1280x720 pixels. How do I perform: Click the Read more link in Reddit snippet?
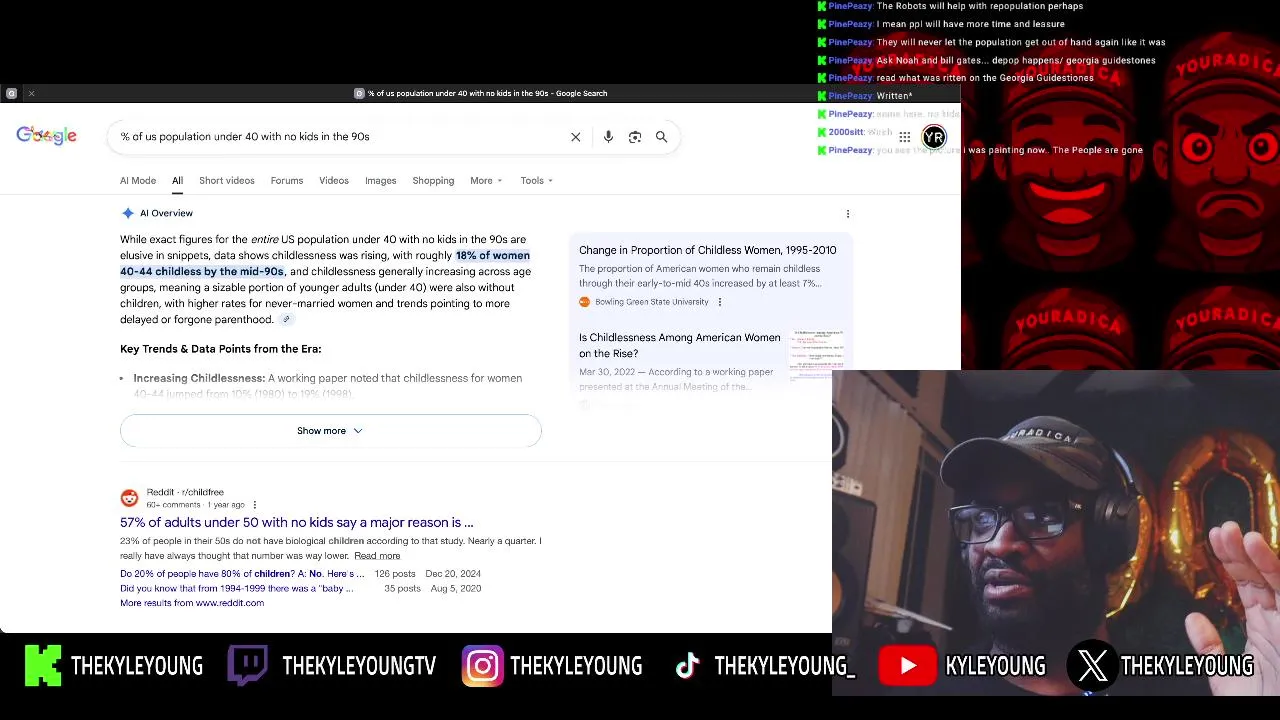coord(377,556)
